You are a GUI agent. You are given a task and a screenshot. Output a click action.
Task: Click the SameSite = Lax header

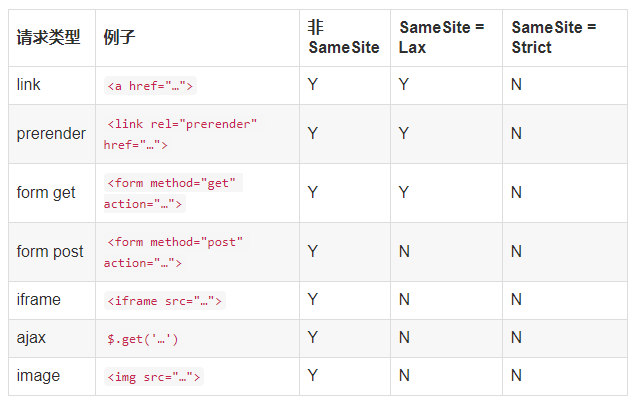(x=441, y=37)
